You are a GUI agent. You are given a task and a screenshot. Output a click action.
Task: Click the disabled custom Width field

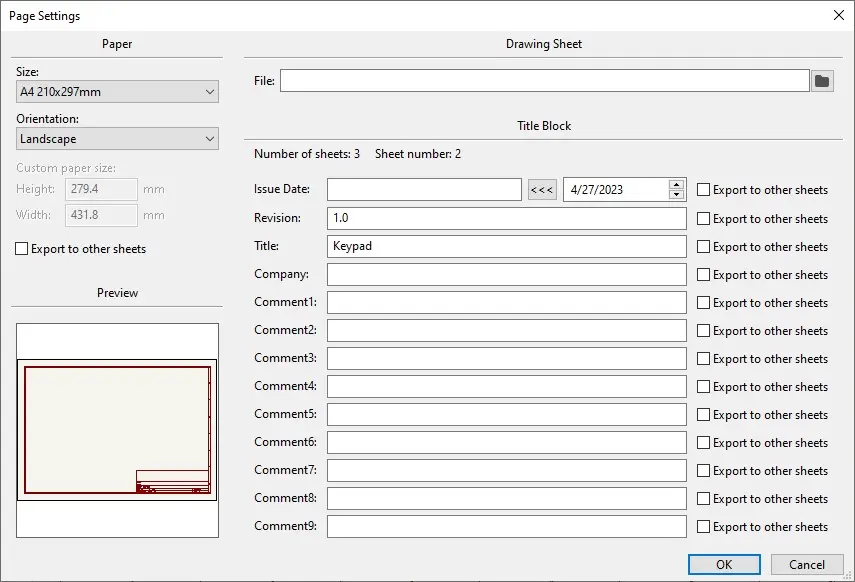(101, 215)
